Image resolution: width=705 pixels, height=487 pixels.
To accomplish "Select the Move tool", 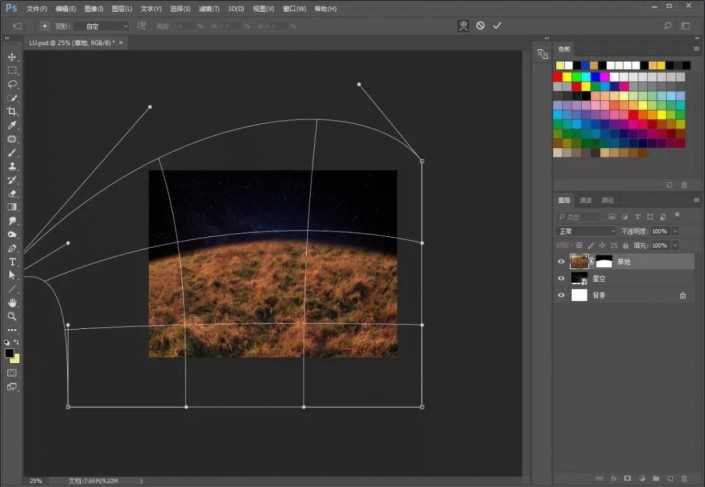I will click(x=12, y=57).
